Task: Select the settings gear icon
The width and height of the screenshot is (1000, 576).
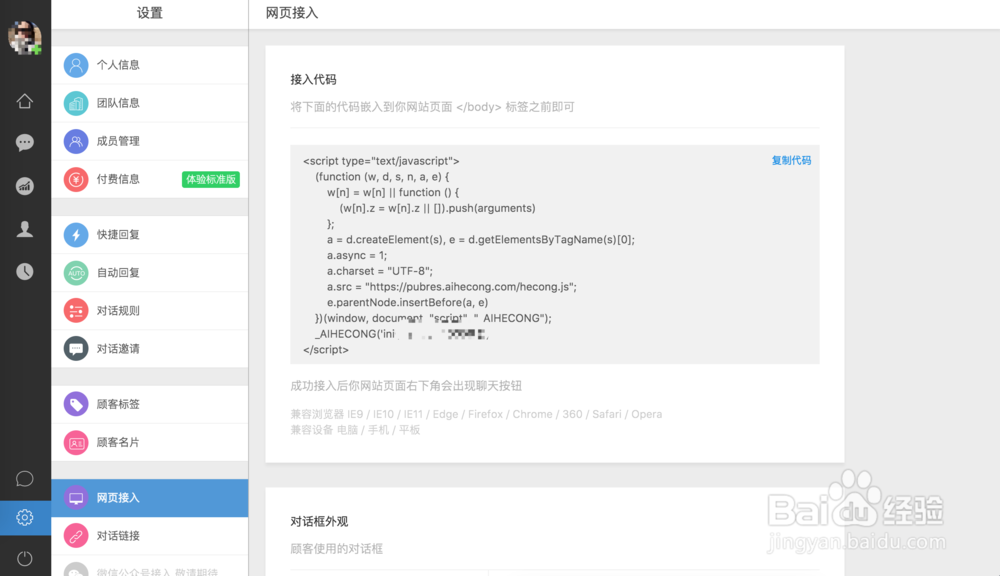Action: [25, 517]
